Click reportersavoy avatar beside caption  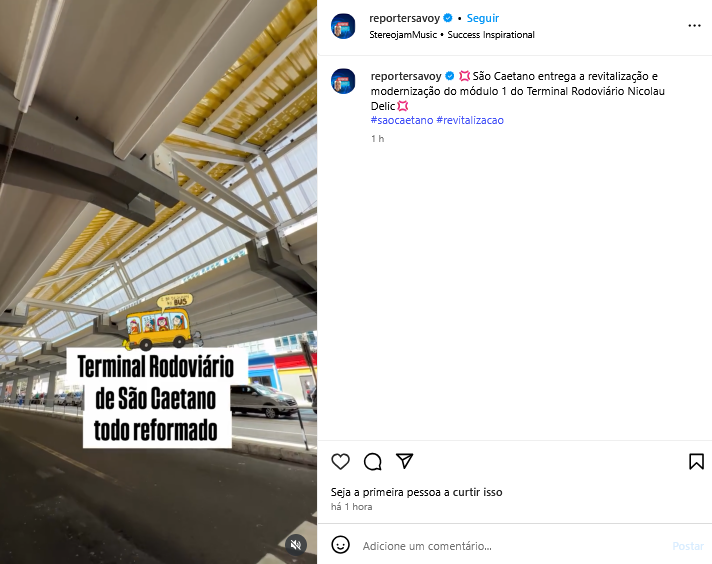pyautogui.click(x=343, y=81)
